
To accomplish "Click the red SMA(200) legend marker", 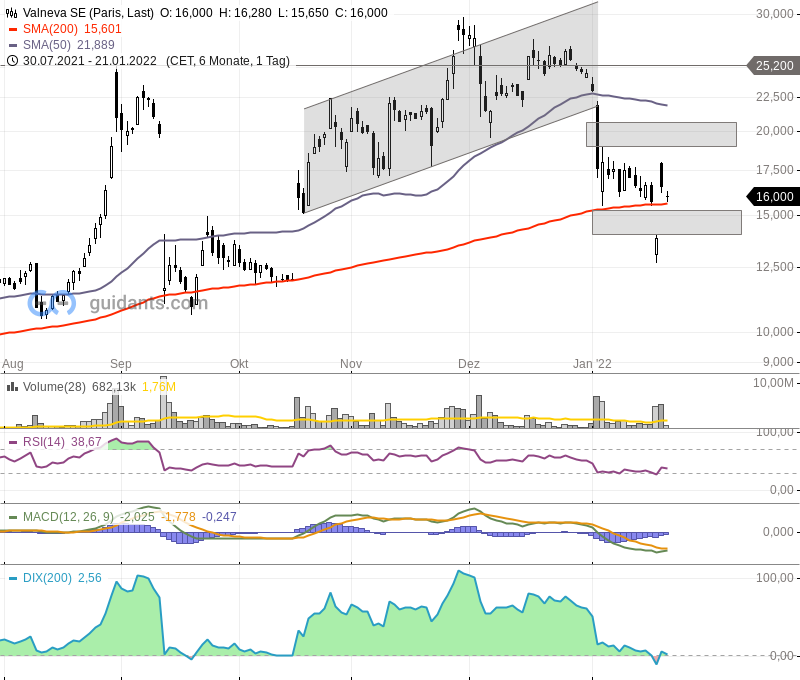I will (x=13, y=29).
